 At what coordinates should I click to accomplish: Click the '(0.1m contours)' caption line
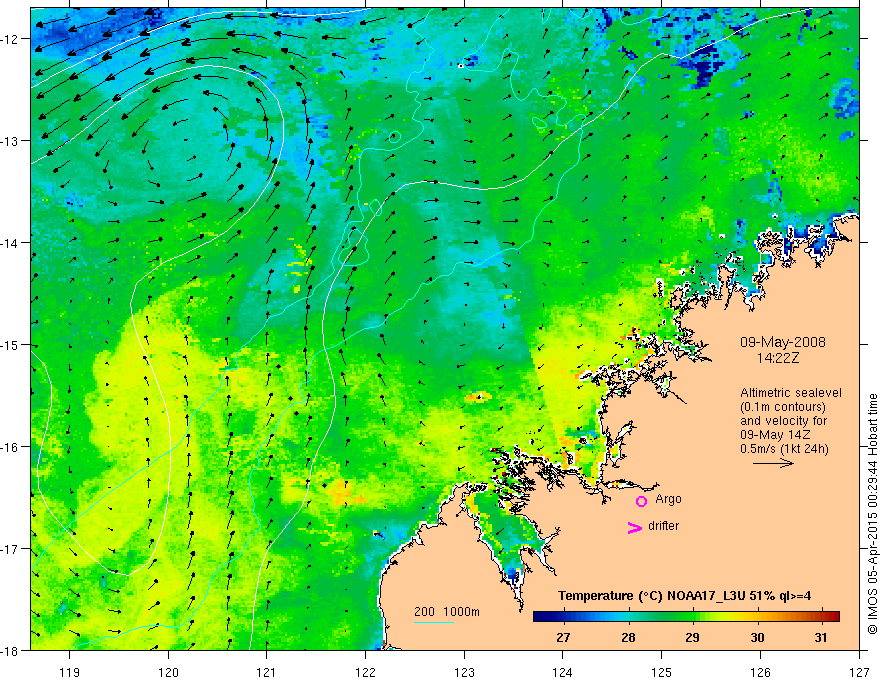[x=783, y=407]
